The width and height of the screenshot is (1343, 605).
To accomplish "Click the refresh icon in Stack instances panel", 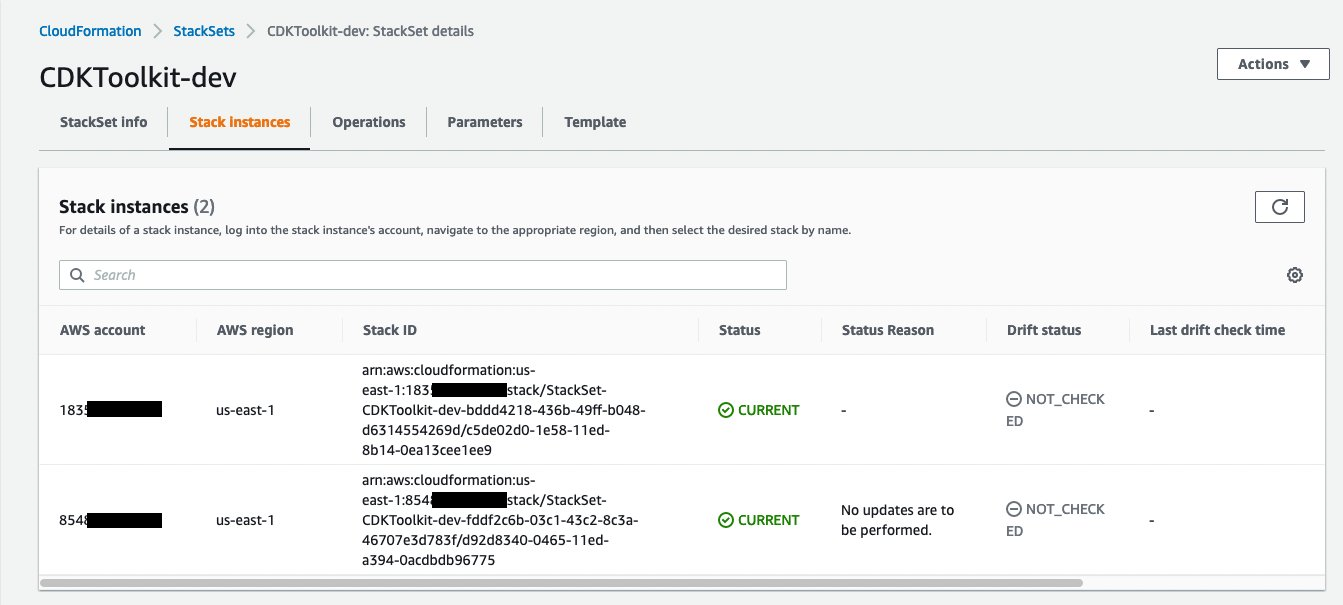I will [1280, 207].
